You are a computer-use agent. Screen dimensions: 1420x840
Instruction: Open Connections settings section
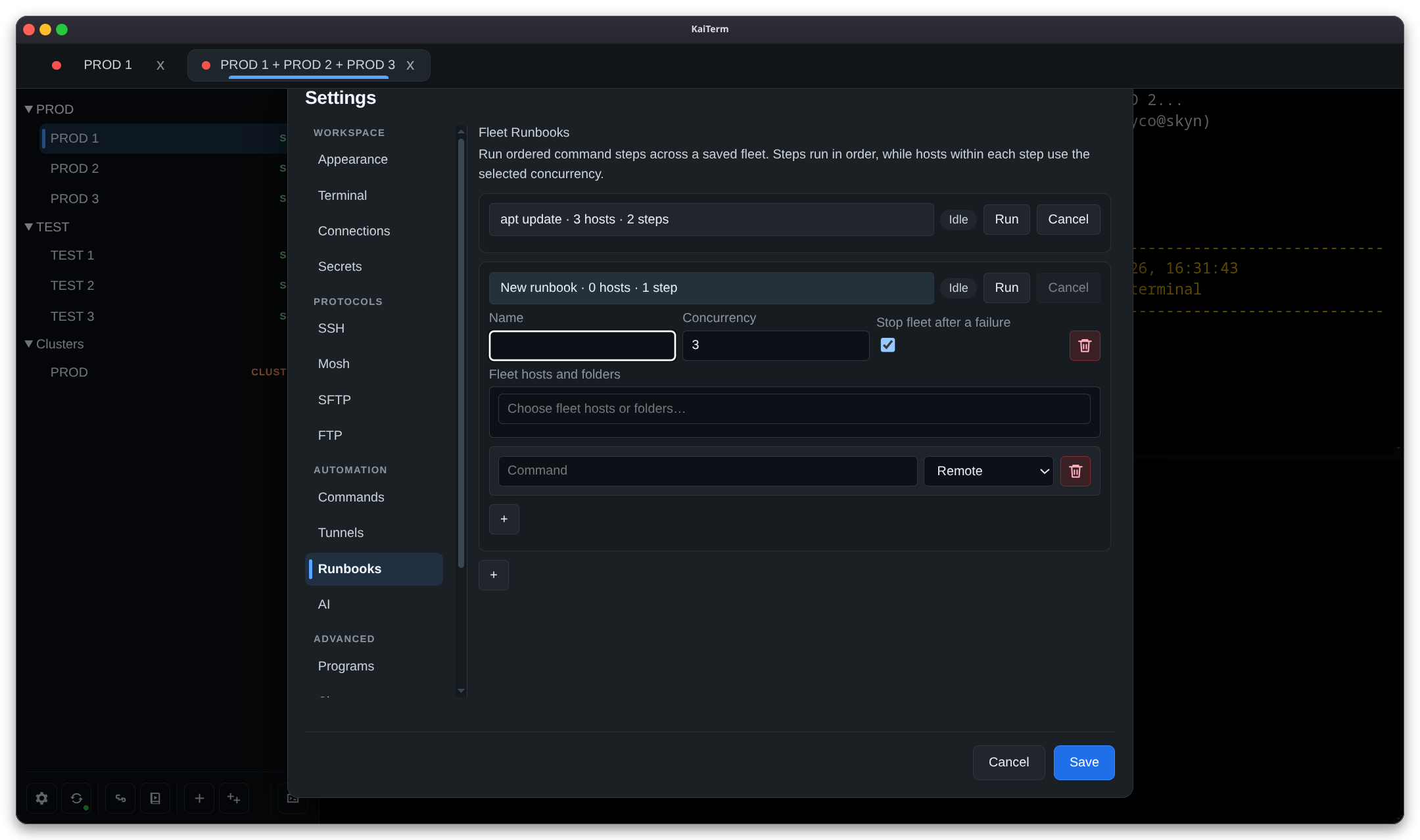(373, 231)
